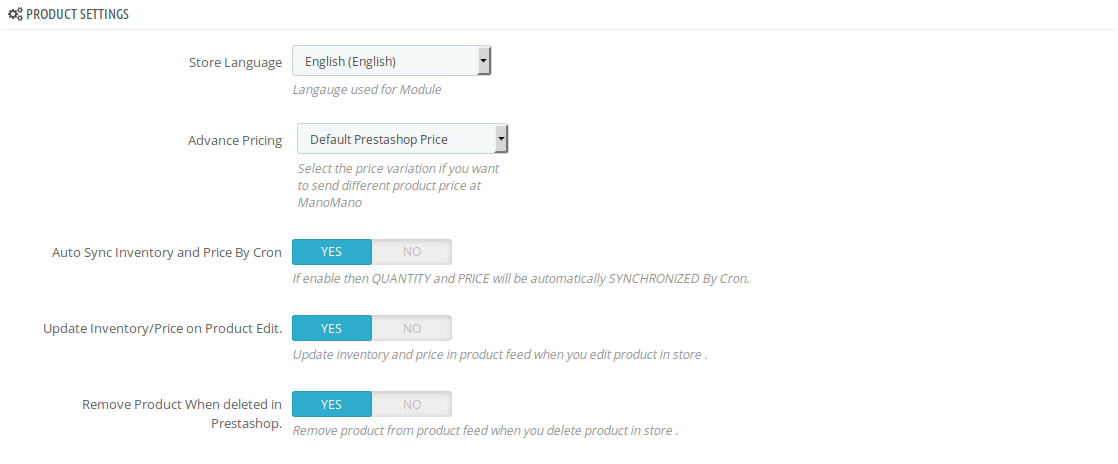1118x464 pixels.
Task: Click the arrow on the Store Language dropdown
Action: click(483, 62)
